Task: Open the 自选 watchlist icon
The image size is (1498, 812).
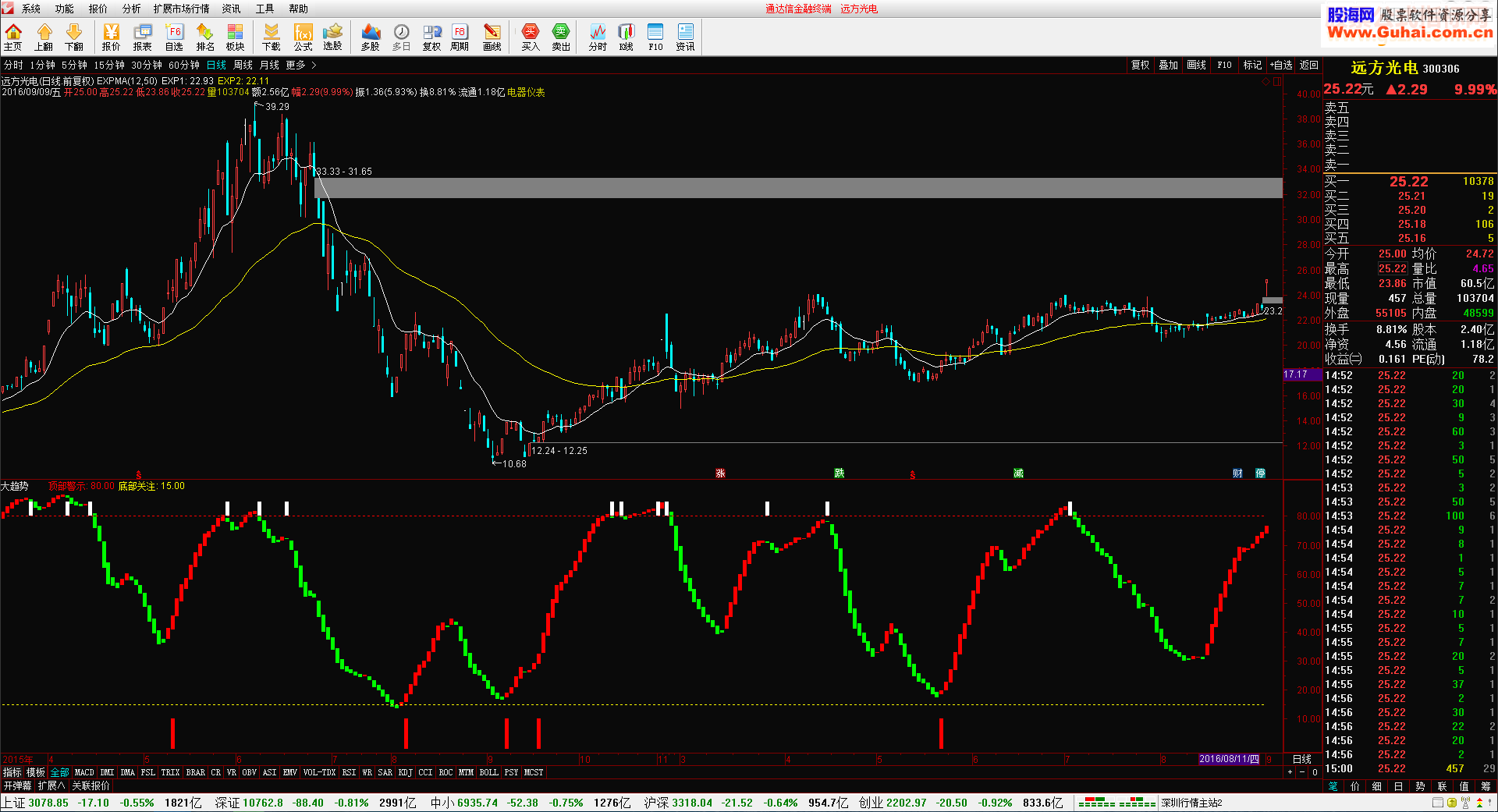Action: pyautogui.click(x=174, y=37)
